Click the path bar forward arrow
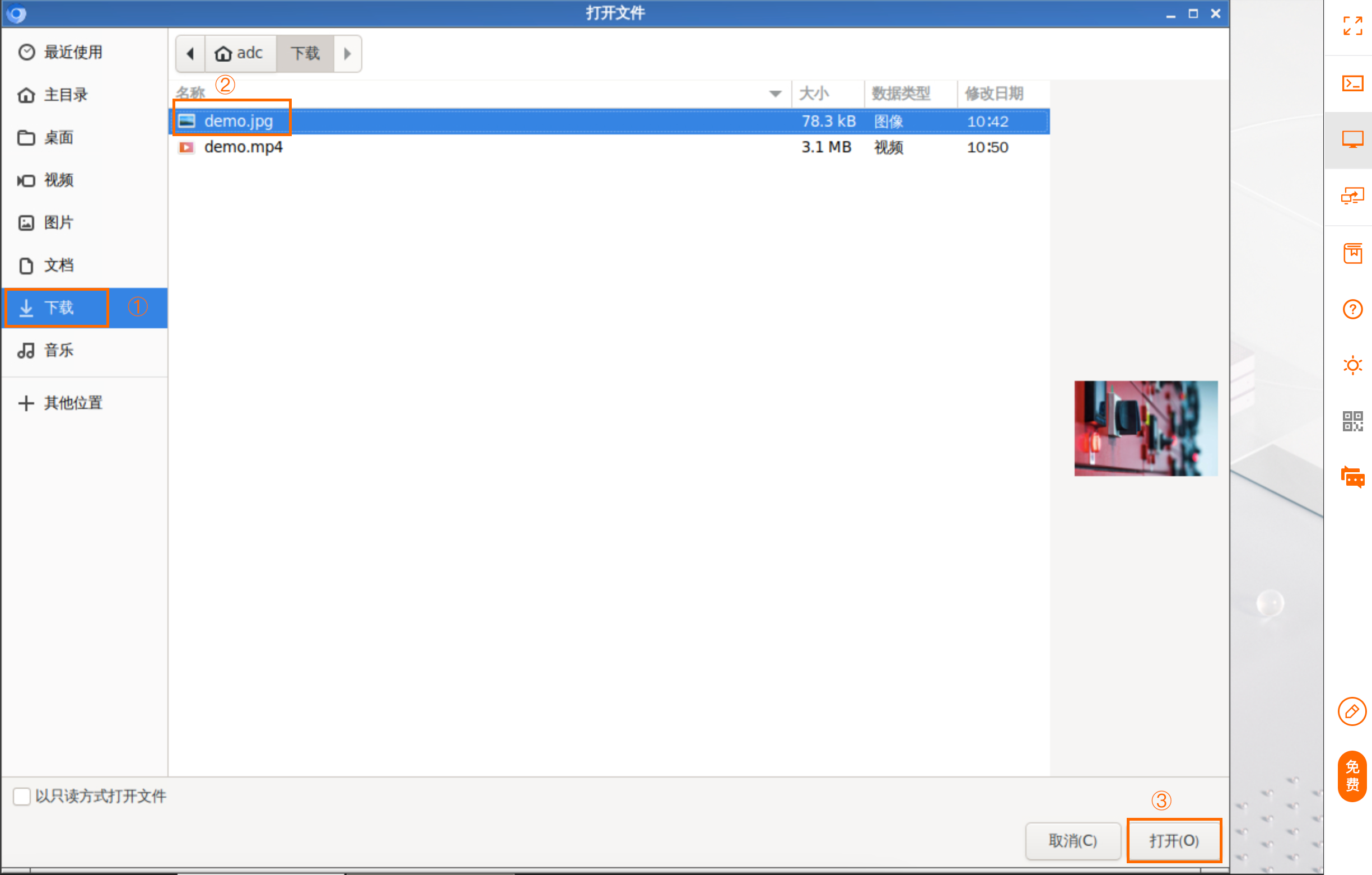 pos(347,54)
